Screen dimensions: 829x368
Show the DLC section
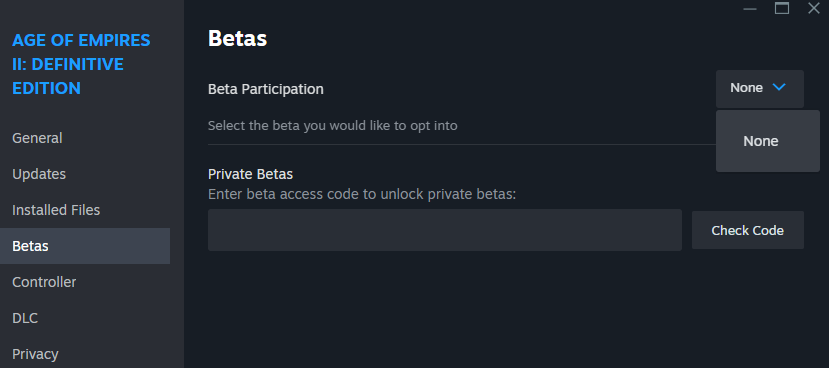point(25,318)
